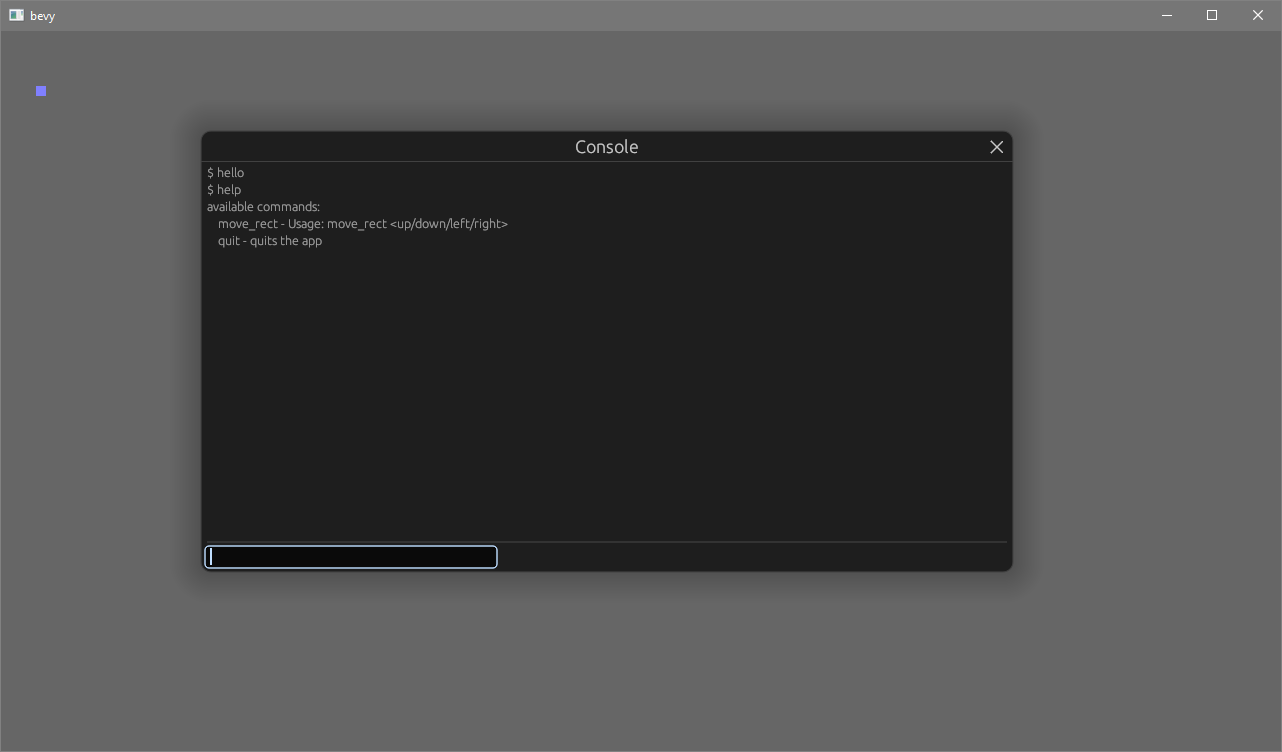This screenshot has height=752, width=1282.
Task: Minimize the bevy window
Action: (1166, 15)
